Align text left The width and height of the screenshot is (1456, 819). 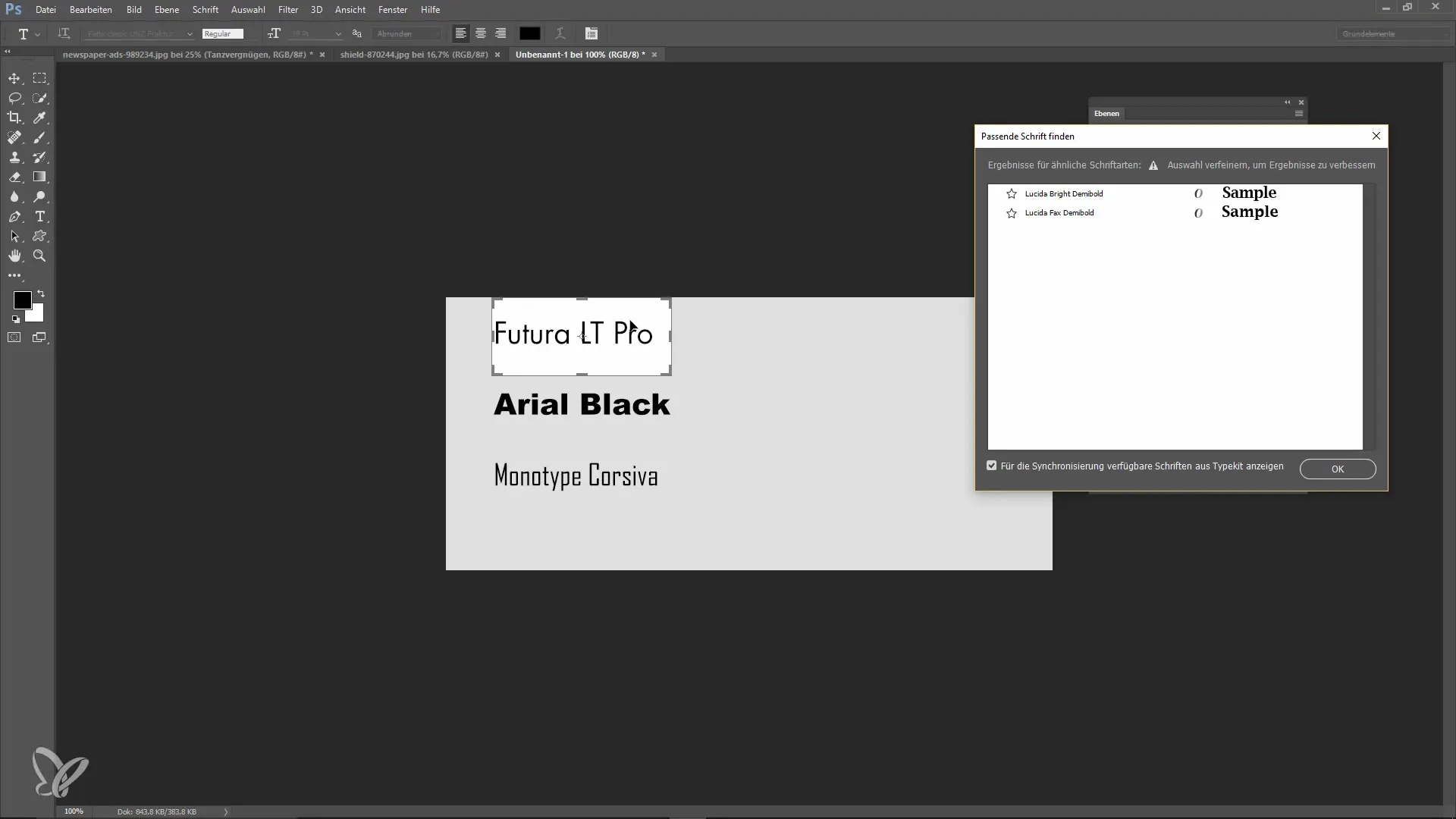[460, 33]
